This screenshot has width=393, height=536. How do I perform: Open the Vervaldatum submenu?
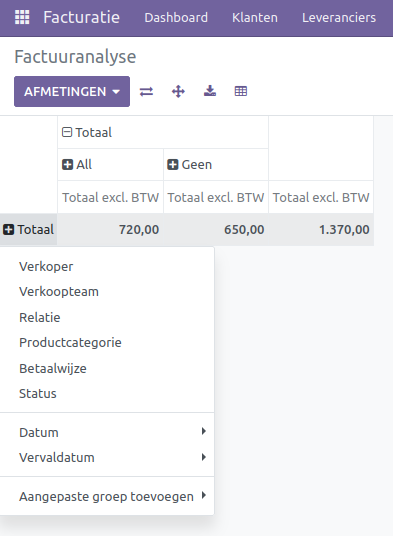pos(107,457)
